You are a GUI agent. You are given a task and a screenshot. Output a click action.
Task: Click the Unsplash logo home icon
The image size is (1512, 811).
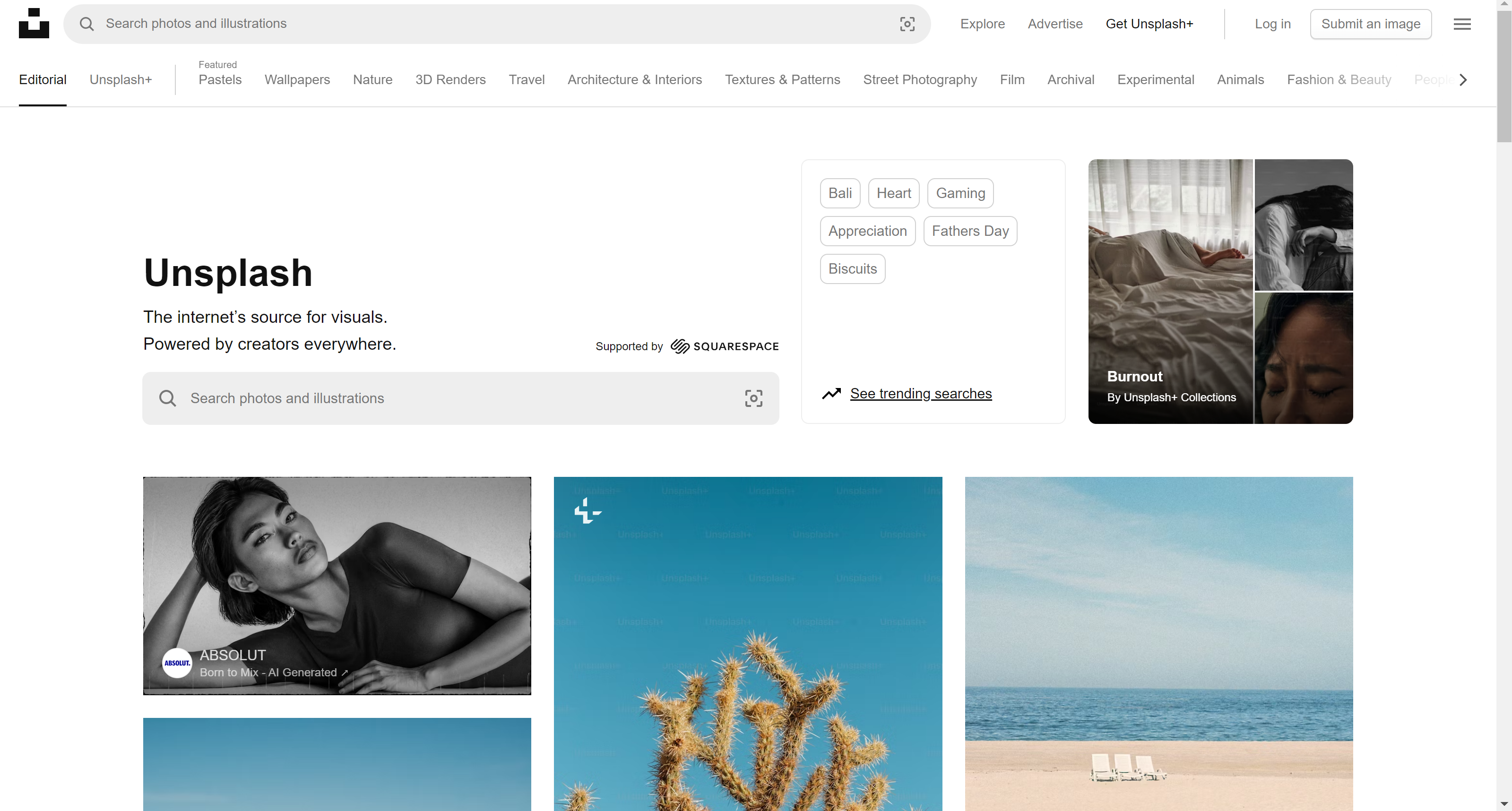[34, 24]
